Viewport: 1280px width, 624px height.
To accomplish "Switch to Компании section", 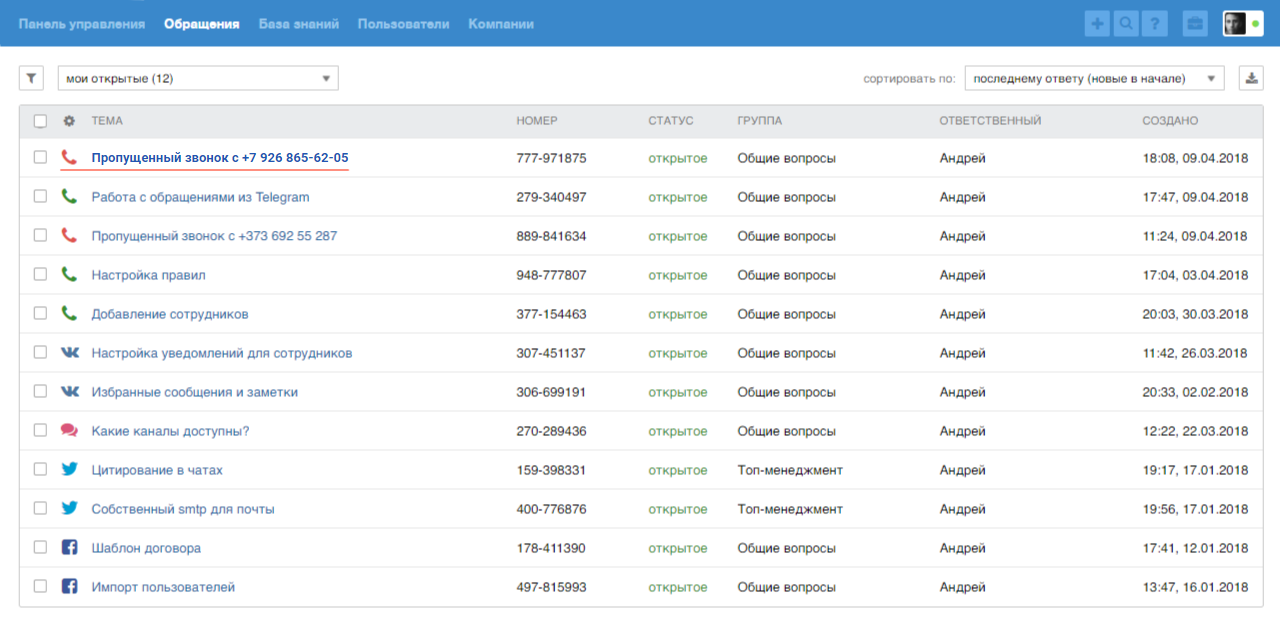I will click(500, 24).
